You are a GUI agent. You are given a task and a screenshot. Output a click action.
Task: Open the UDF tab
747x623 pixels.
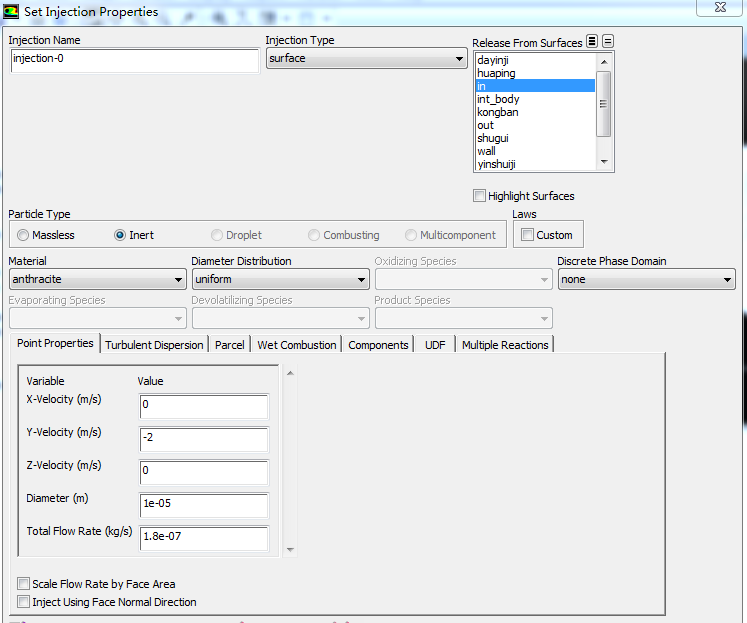pyautogui.click(x=435, y=345)
